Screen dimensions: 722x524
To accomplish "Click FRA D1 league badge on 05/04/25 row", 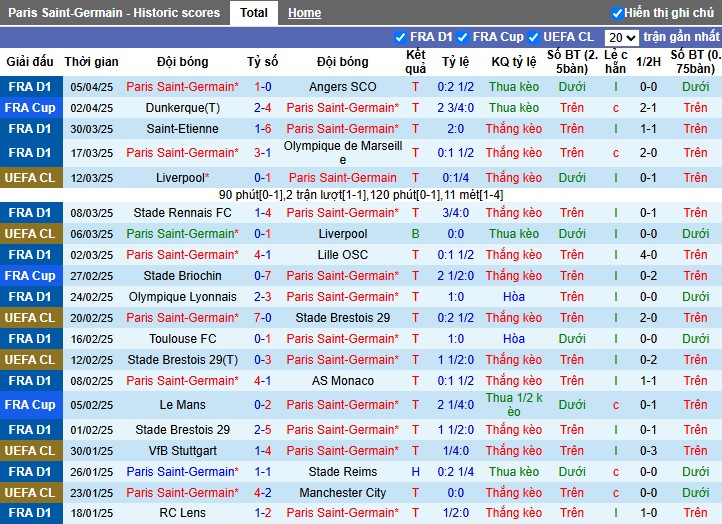I will (31, 87).
